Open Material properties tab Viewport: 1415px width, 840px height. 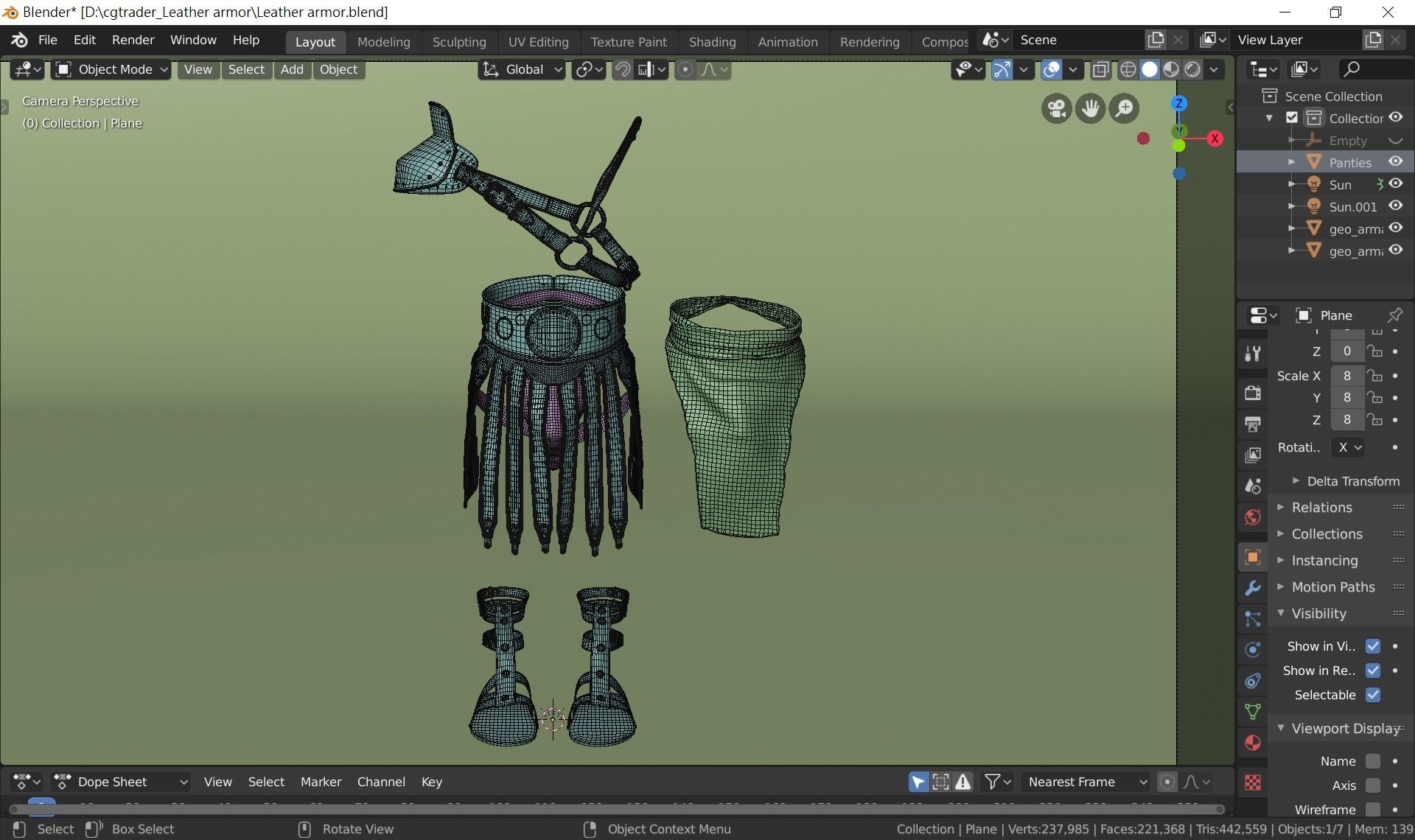click(x=1253, y=742)
